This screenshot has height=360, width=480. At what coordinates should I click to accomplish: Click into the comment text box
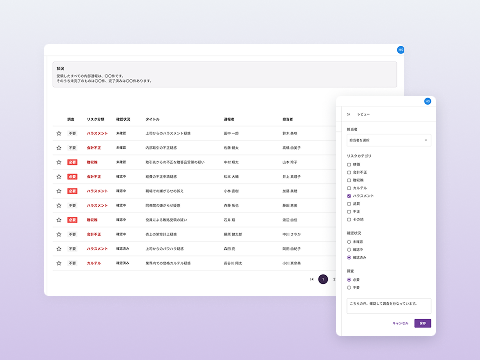tap(389, 306)
